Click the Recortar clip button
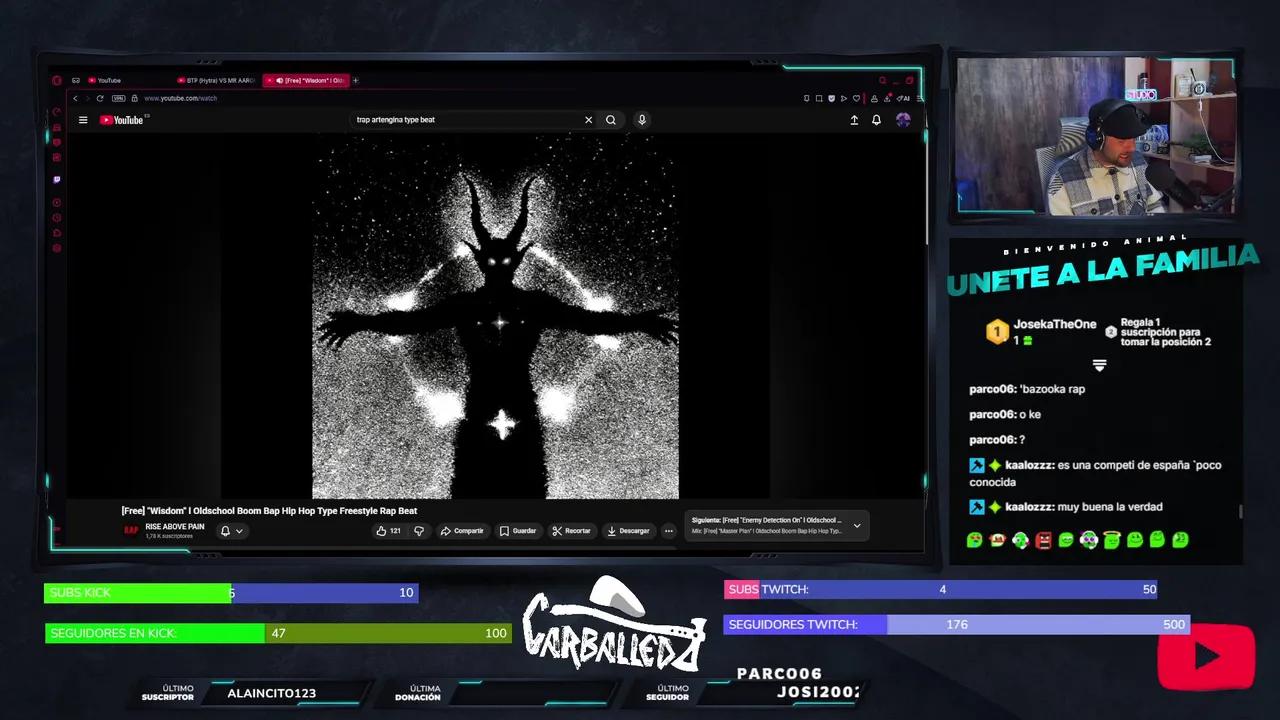 coord(572,531)
